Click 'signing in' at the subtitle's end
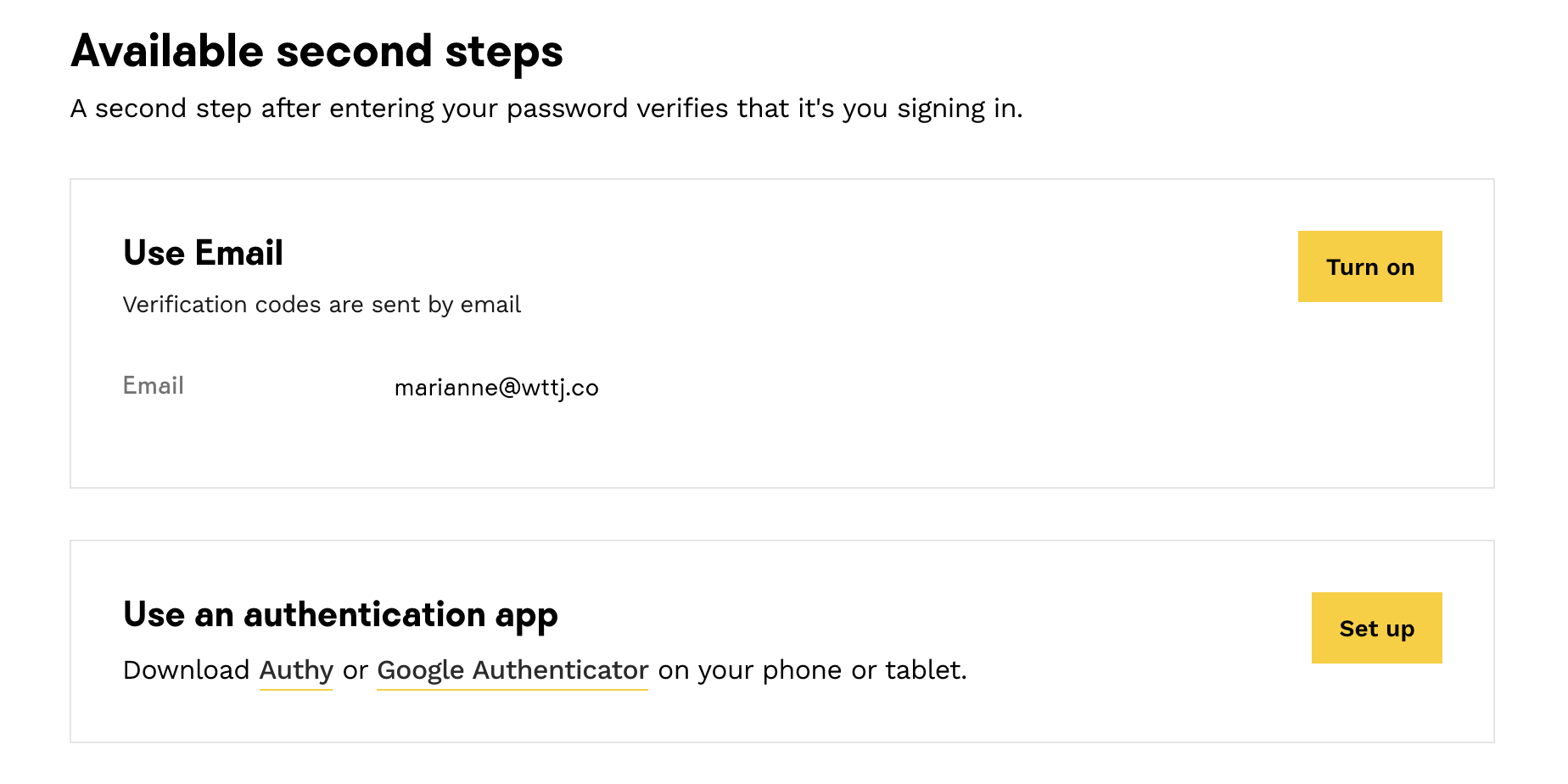 (x=960, y=109)
